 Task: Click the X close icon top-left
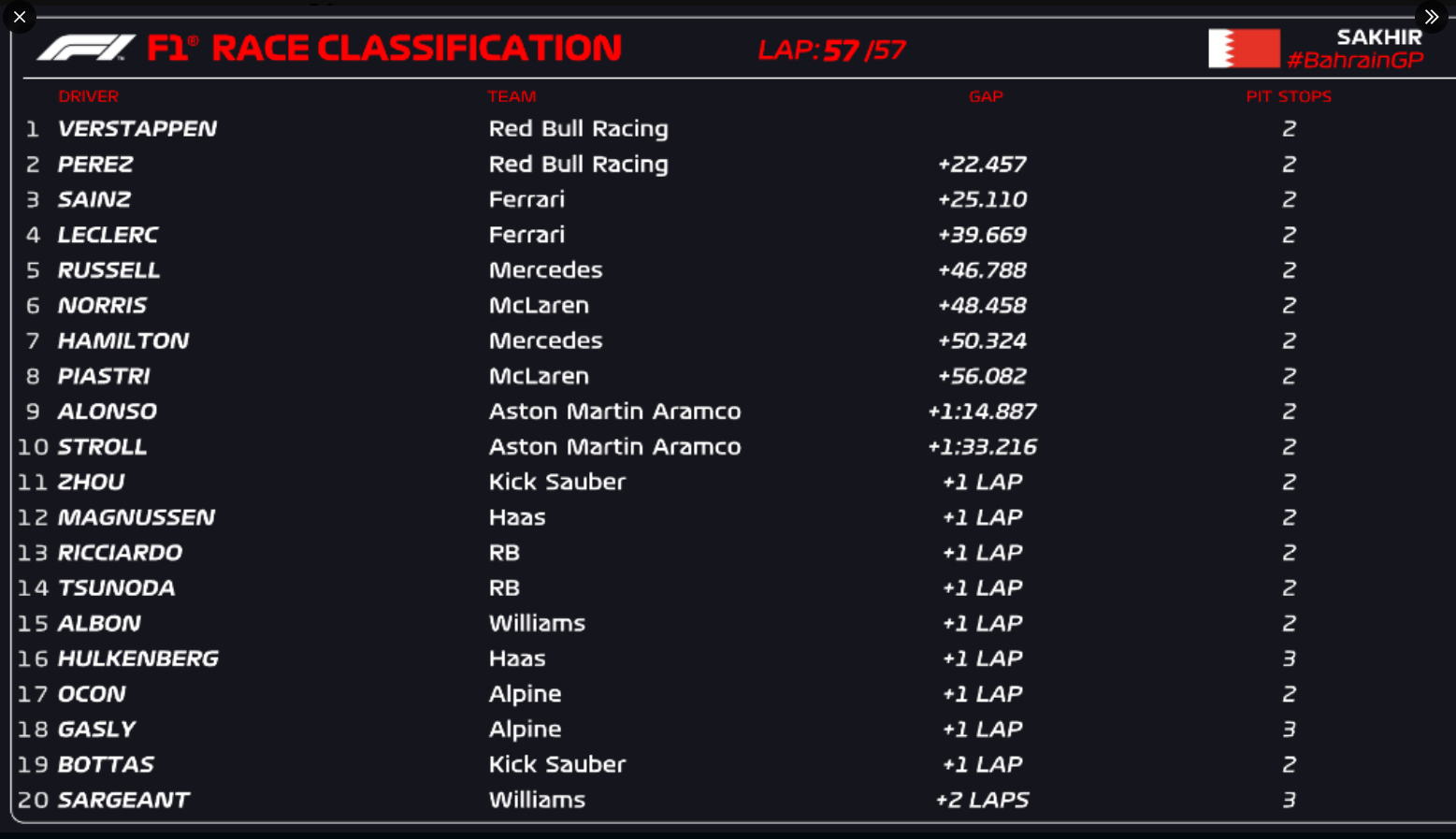coord(20,16)
